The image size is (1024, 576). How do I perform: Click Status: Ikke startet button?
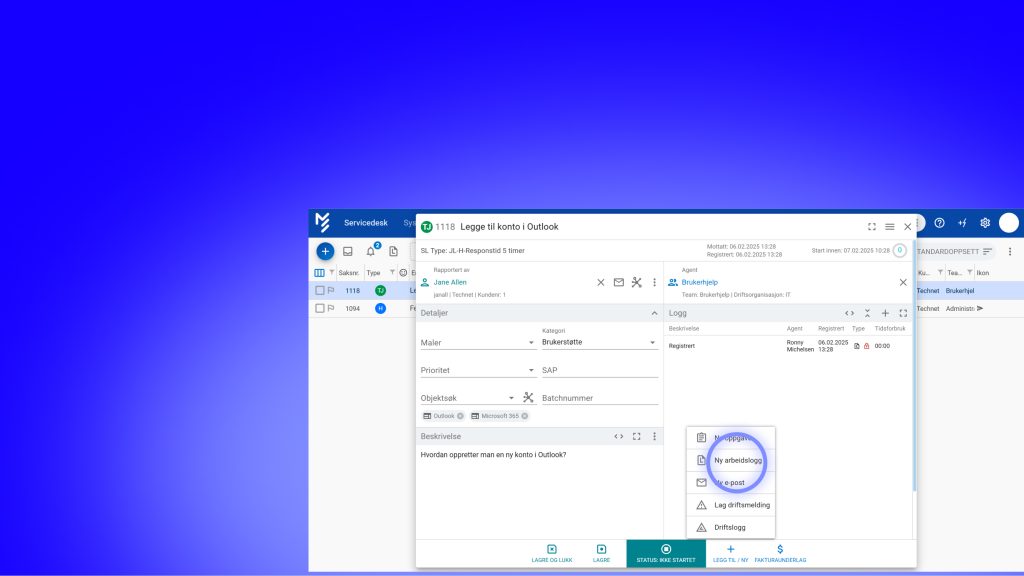tap(666, 554)
